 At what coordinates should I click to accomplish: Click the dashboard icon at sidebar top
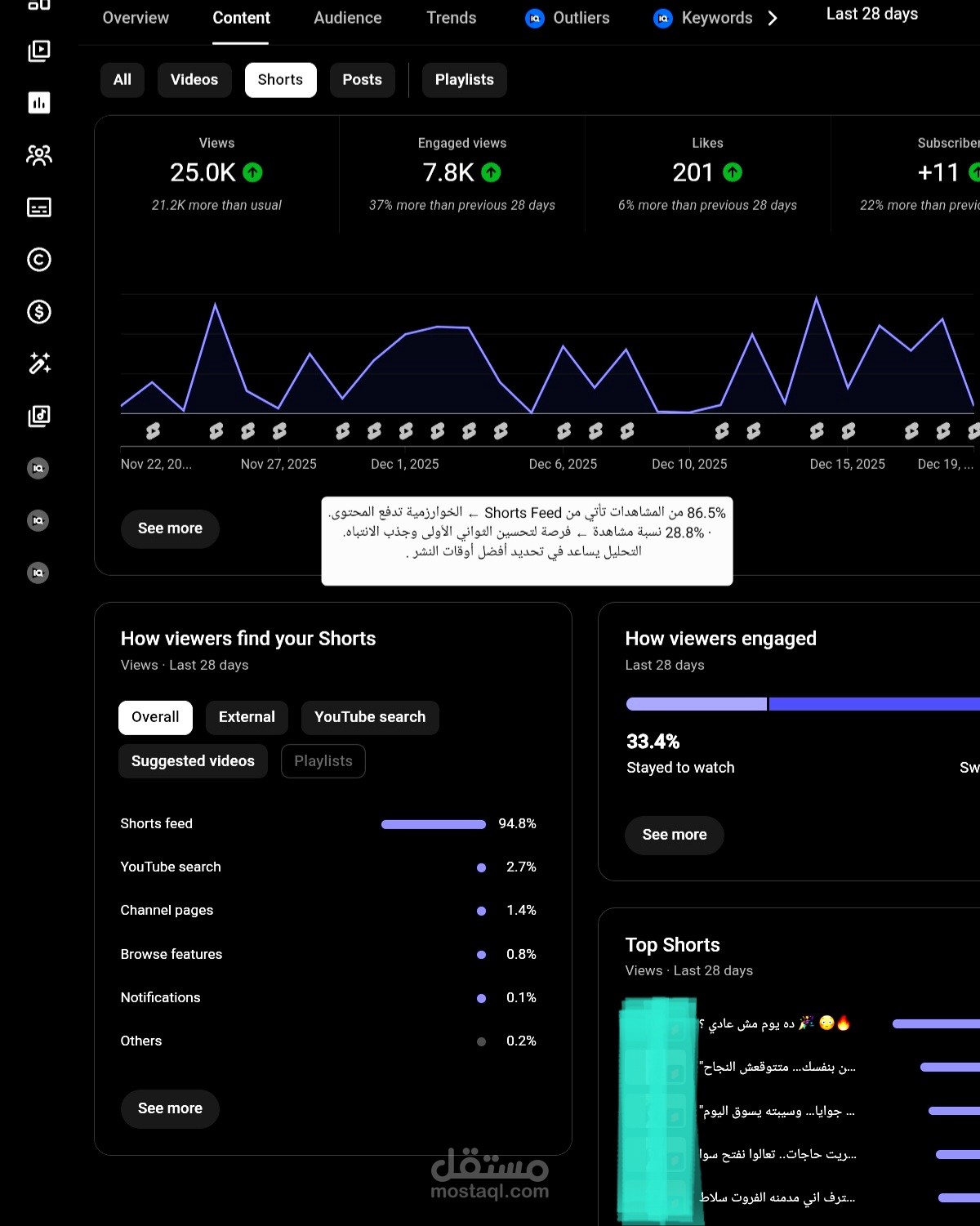39,4
